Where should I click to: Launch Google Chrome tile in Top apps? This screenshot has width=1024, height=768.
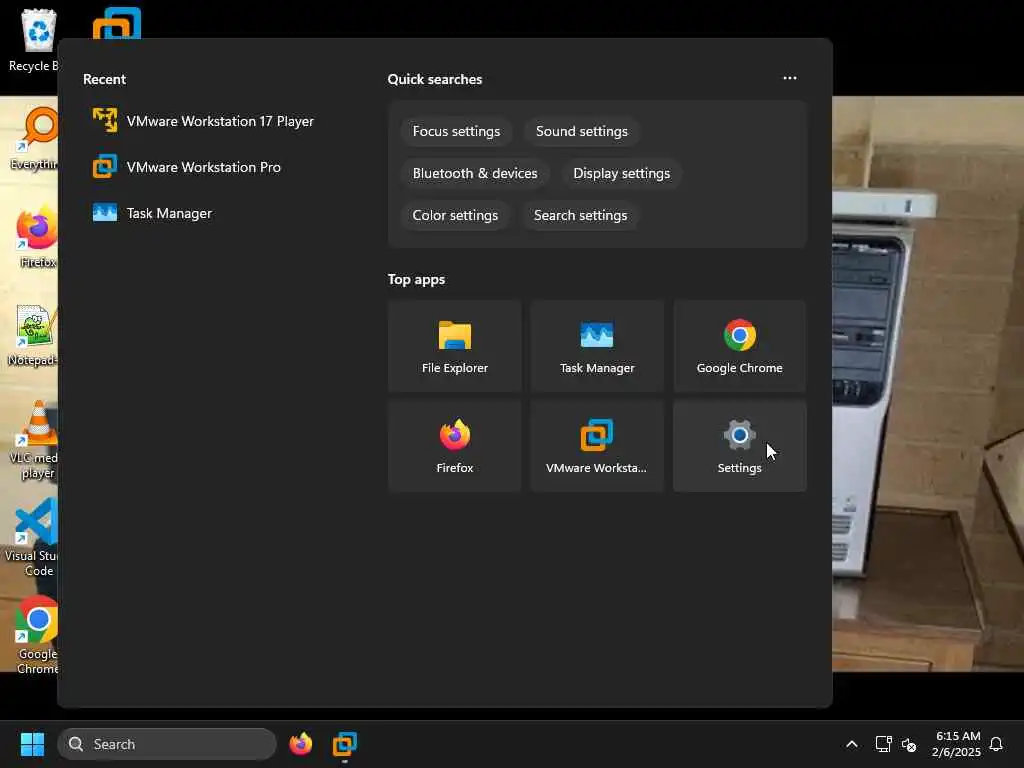click(739, 346)
